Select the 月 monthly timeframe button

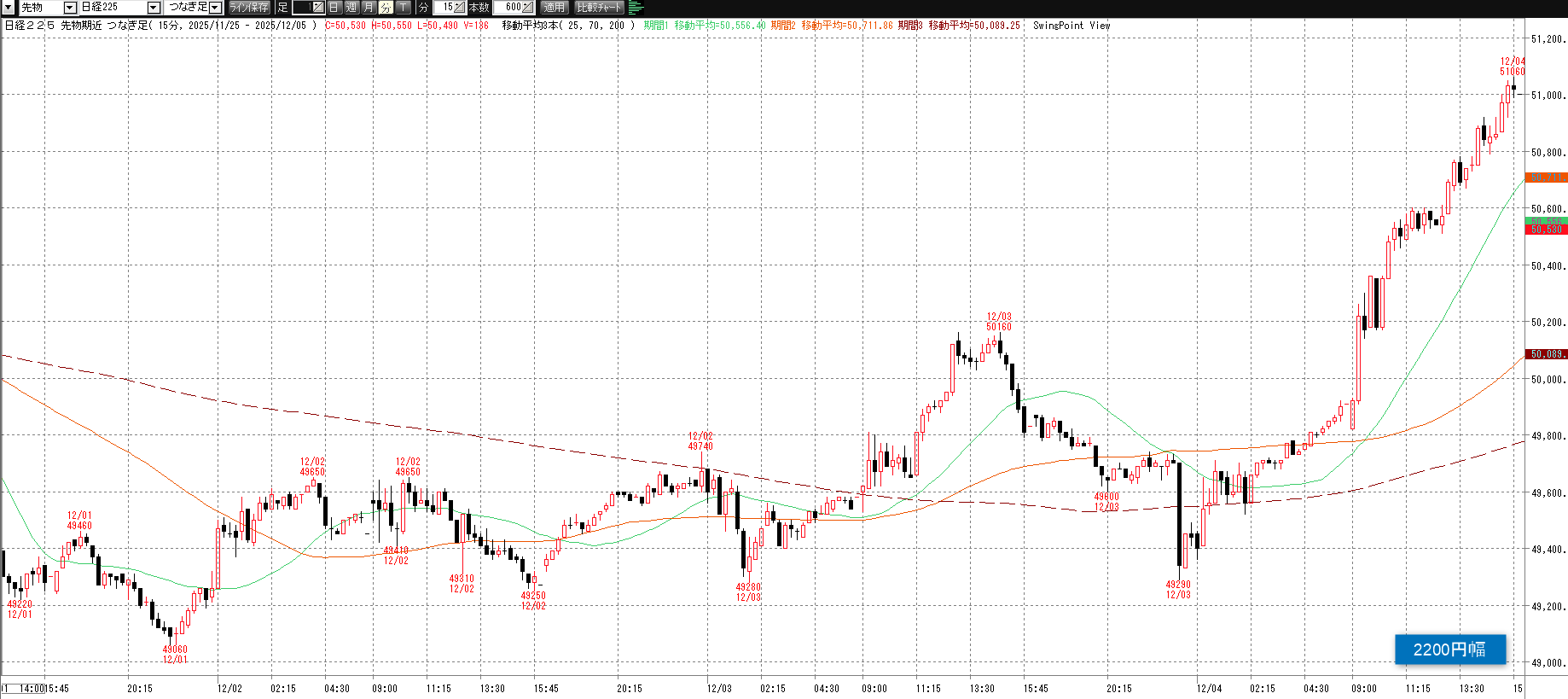[x=369, y=8]
